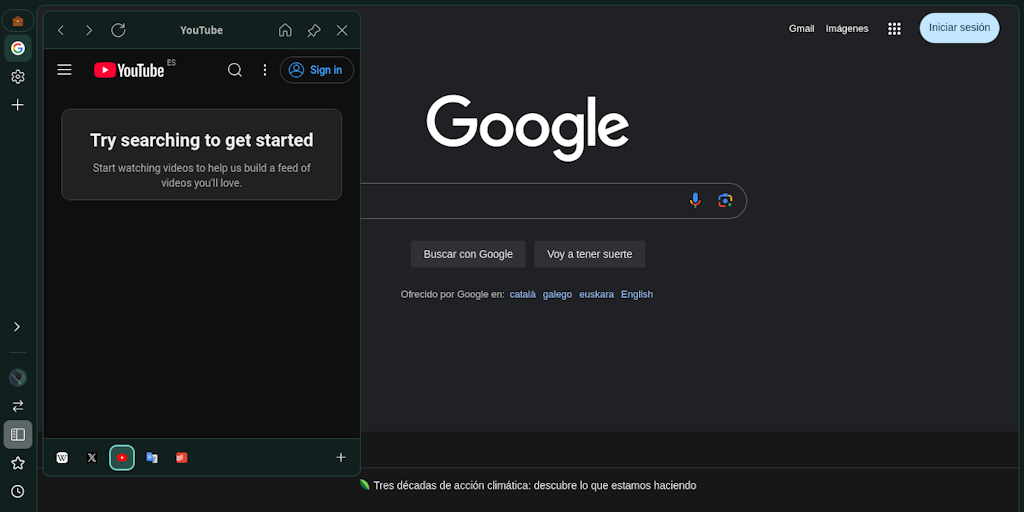Search by voice using the microphone icon
This screenshot has width=1024, height=512.
click(695, 200)
